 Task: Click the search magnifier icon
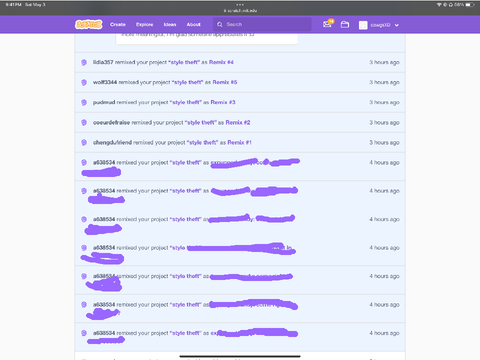(220, 24)
